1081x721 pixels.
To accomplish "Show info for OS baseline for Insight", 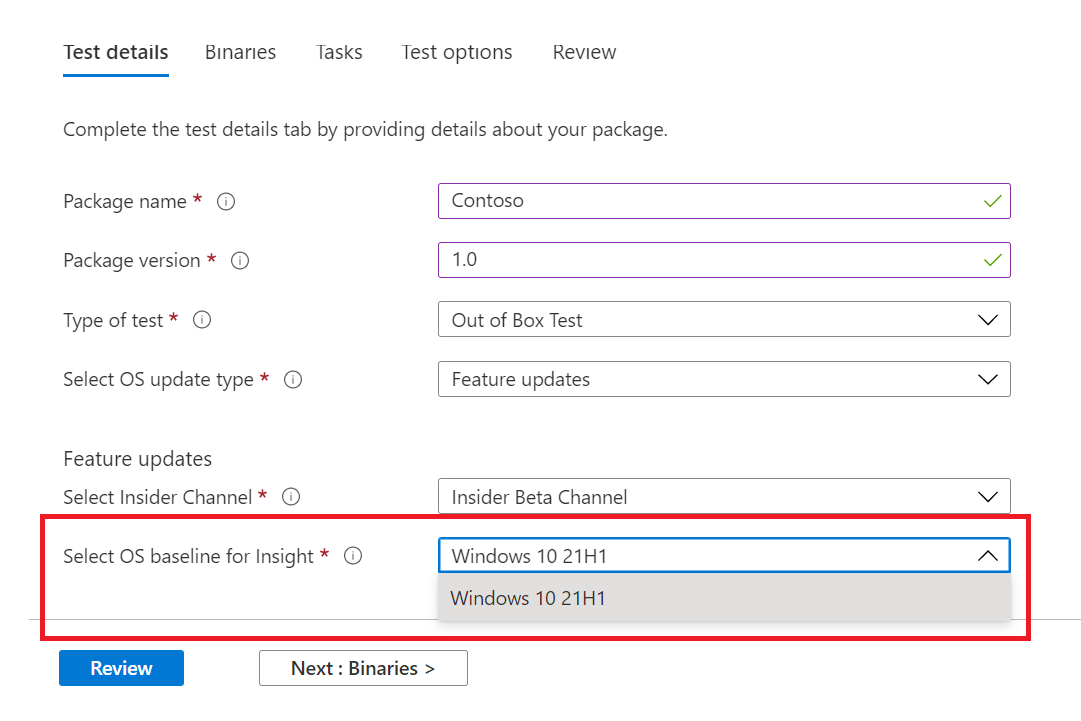I will (x=353, y=556).
